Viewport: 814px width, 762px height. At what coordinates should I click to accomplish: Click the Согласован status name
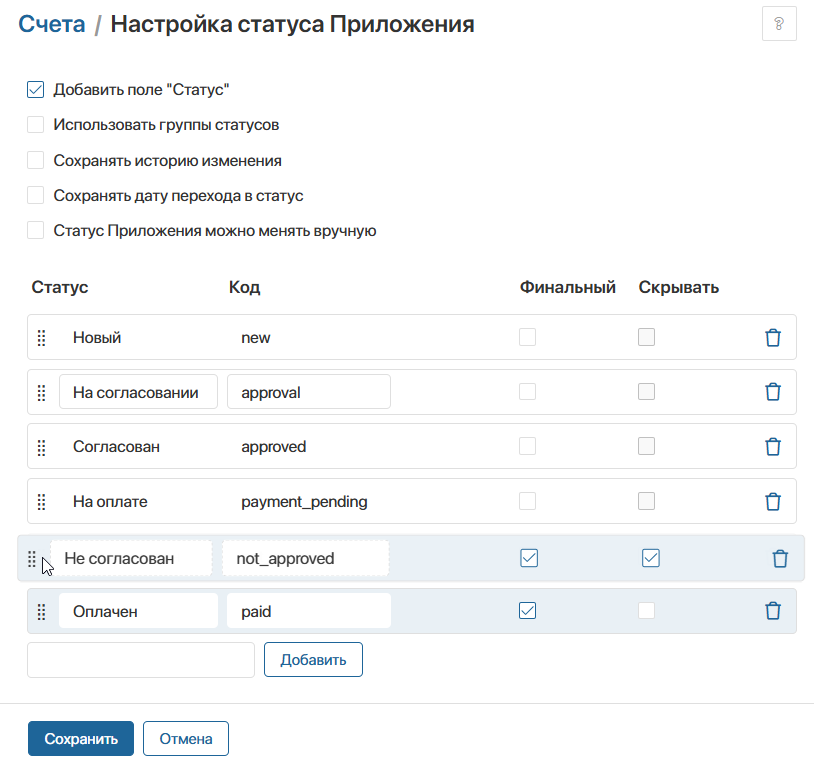coord(116,447)
